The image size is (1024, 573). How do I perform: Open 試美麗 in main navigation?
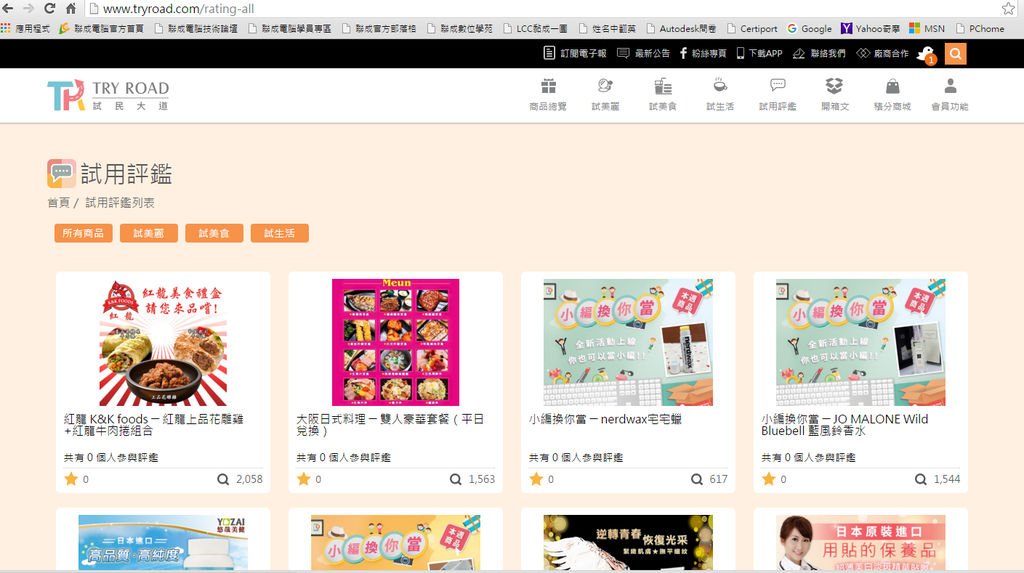point(605,95)
